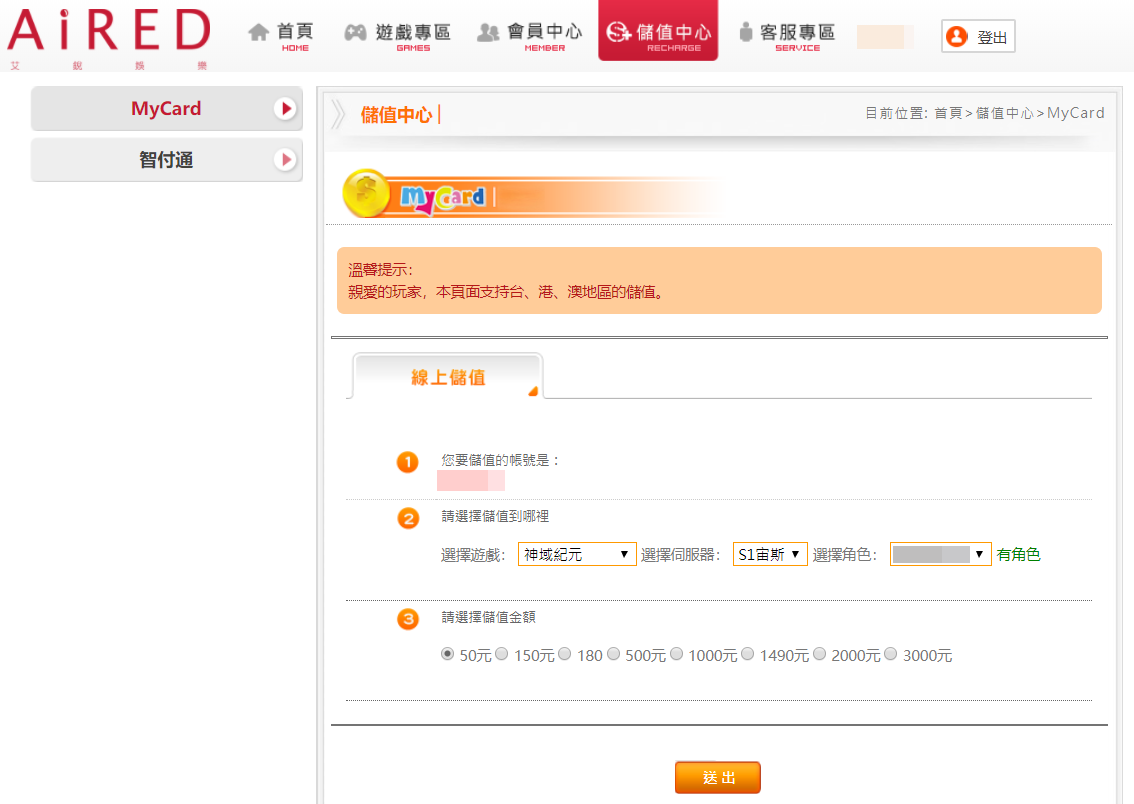The image size is (1134, 804).
Task: Open 遊戲專區 GAMES menu
Action: point(398,36)
